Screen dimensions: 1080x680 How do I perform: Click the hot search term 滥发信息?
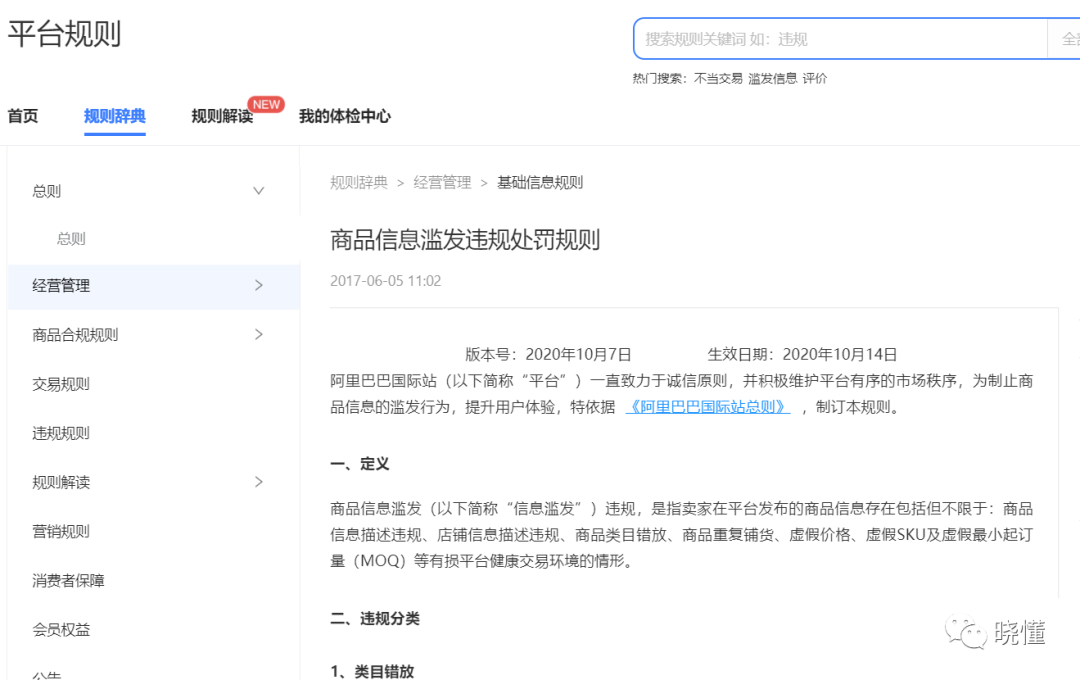pyautogui.click(x=772, y=79)
